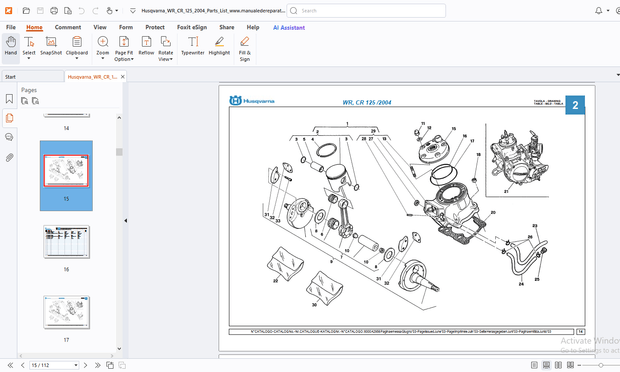Click the Foxit application logo icon
This screenshot has height=372, width=620.
click(8, 11)
